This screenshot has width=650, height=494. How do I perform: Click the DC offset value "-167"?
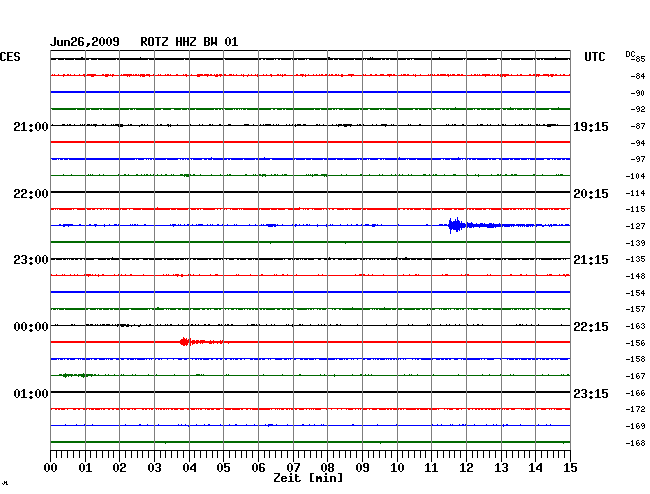pos(635,376)
